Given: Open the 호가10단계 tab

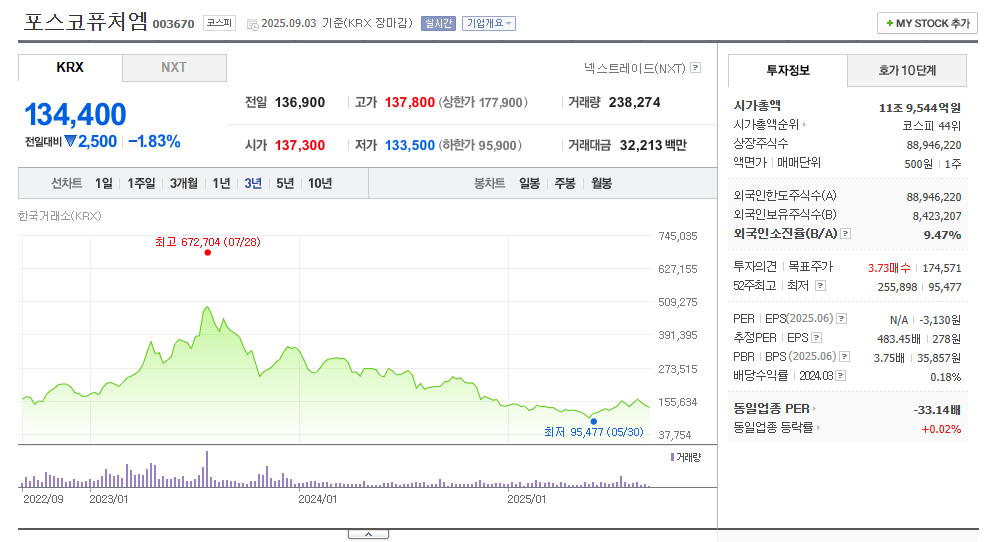Looking at the screenshot, I should click(x=907, y=70).
